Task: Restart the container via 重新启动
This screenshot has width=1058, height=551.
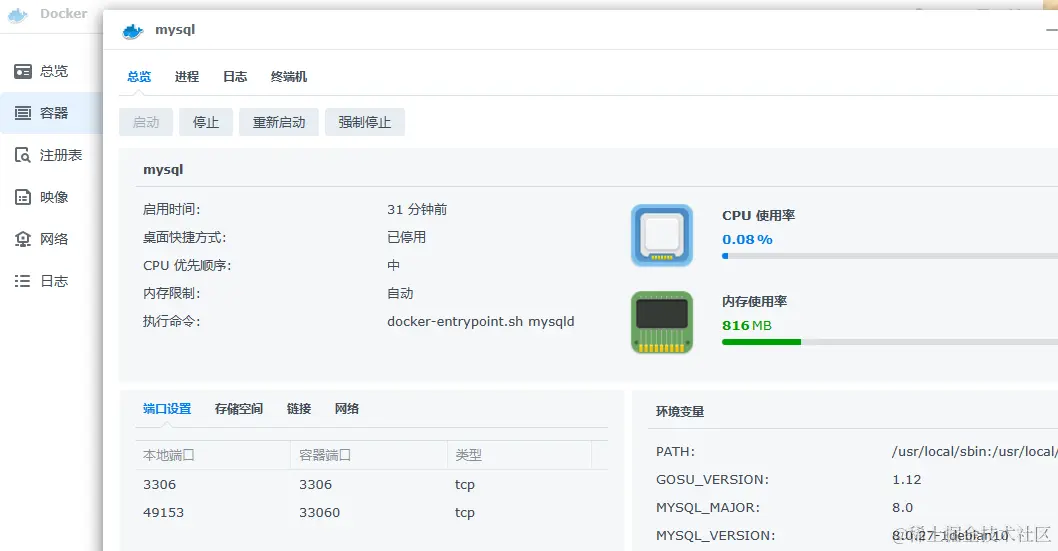Action: pos(279,122)
